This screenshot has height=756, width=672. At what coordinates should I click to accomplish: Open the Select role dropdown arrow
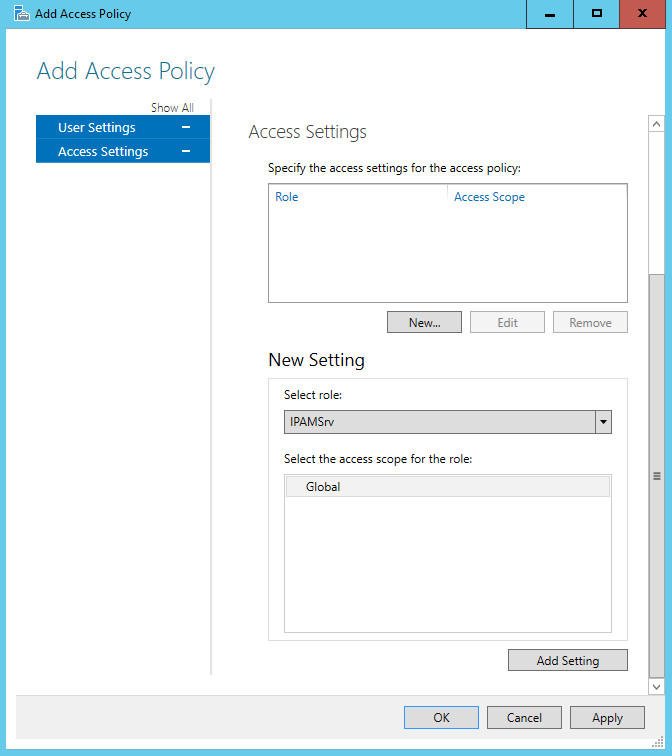pos(603,422)
